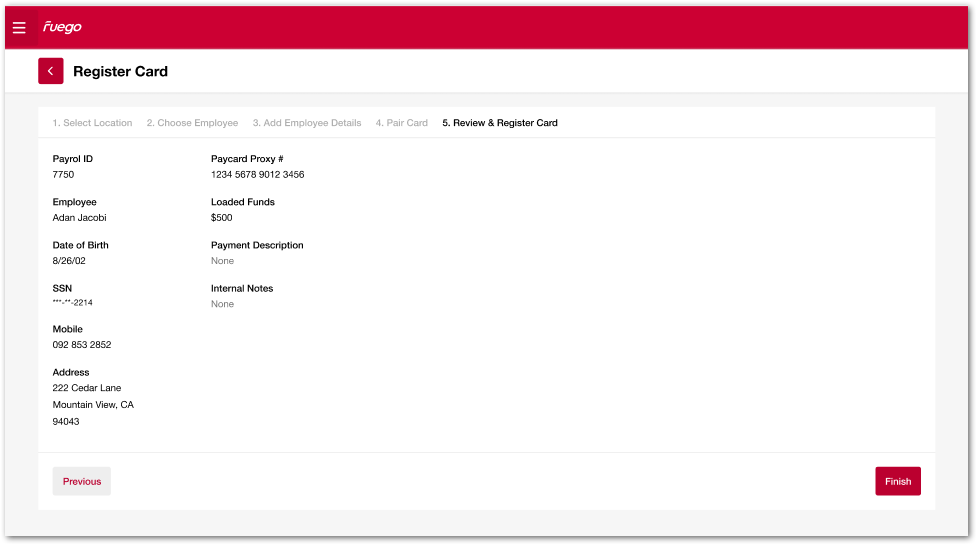Open the hamburger navigation menu
Image resolution: width=977 pixels, height=545 pixels.
19,27
